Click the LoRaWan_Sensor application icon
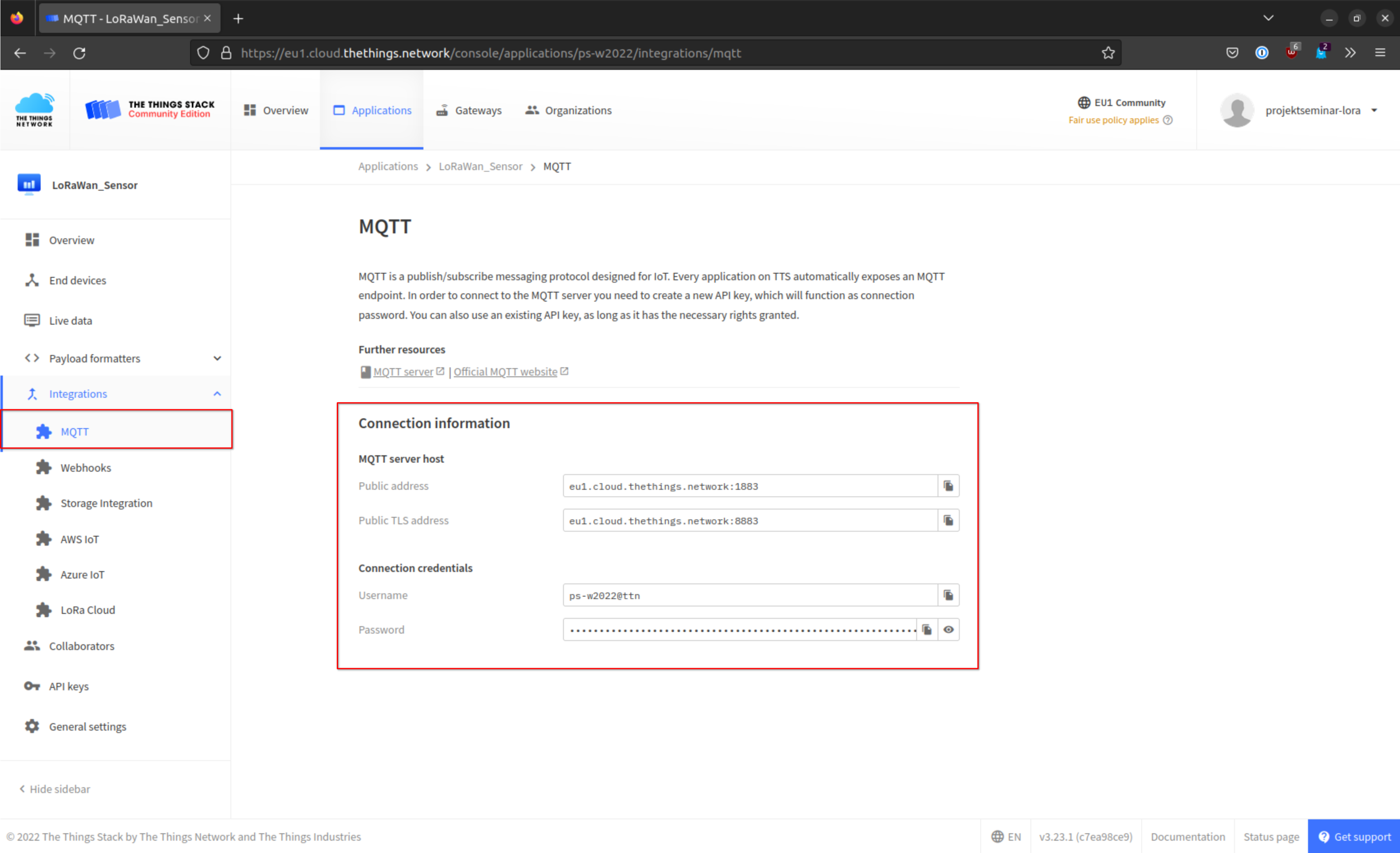The width and height of the screenshot is (1400, 853). coord(29,185)
